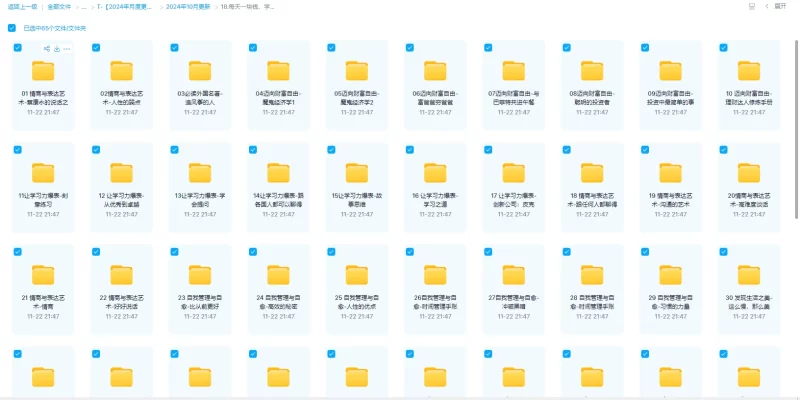The image size is (800, 400).
Task: Open the more options icon on folder 01
Action: 68,48
